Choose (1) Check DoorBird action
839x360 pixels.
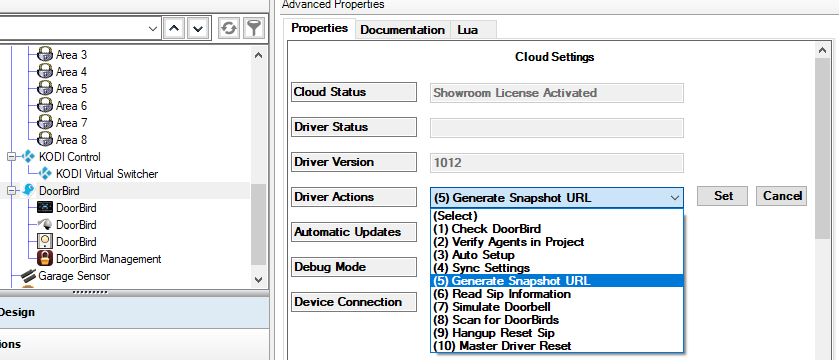[557, 229]
